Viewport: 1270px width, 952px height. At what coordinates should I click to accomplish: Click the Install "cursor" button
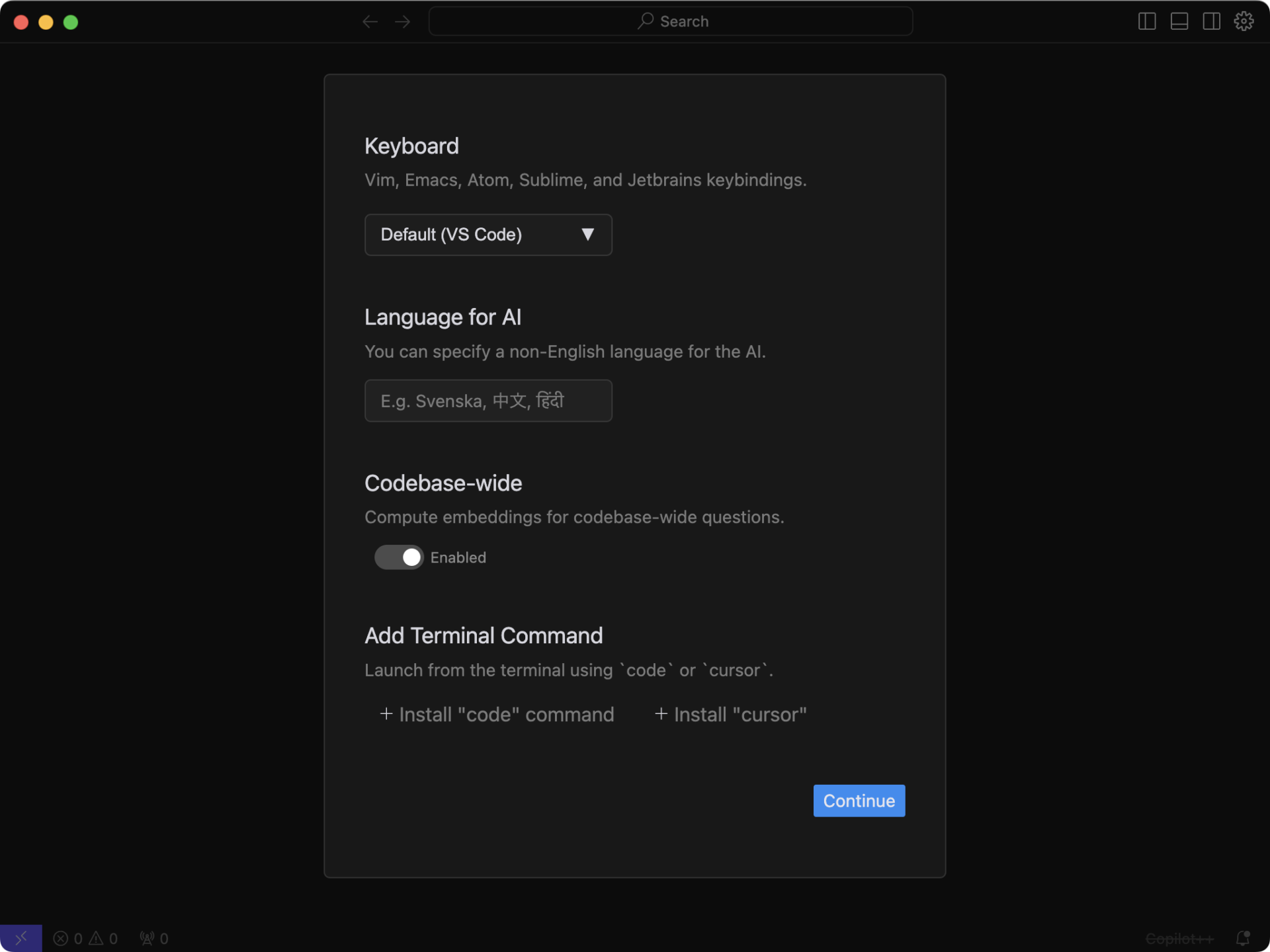730,715
